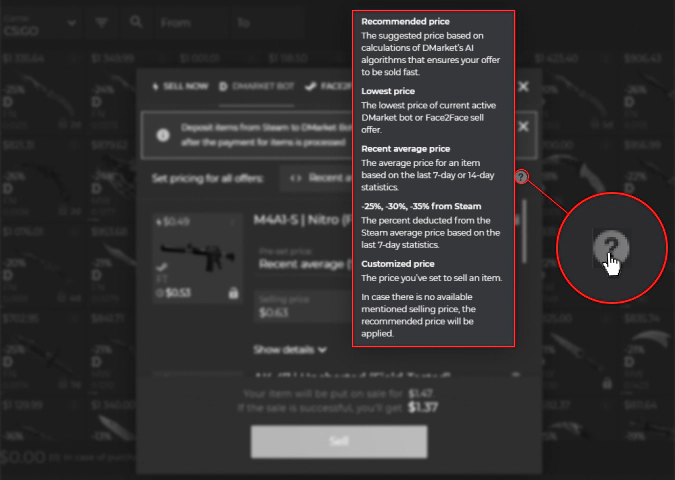Click the '-25%, -30%, -35% from Steam' heading
Screen dimensions: 675x480
click(x=421, y=206)
